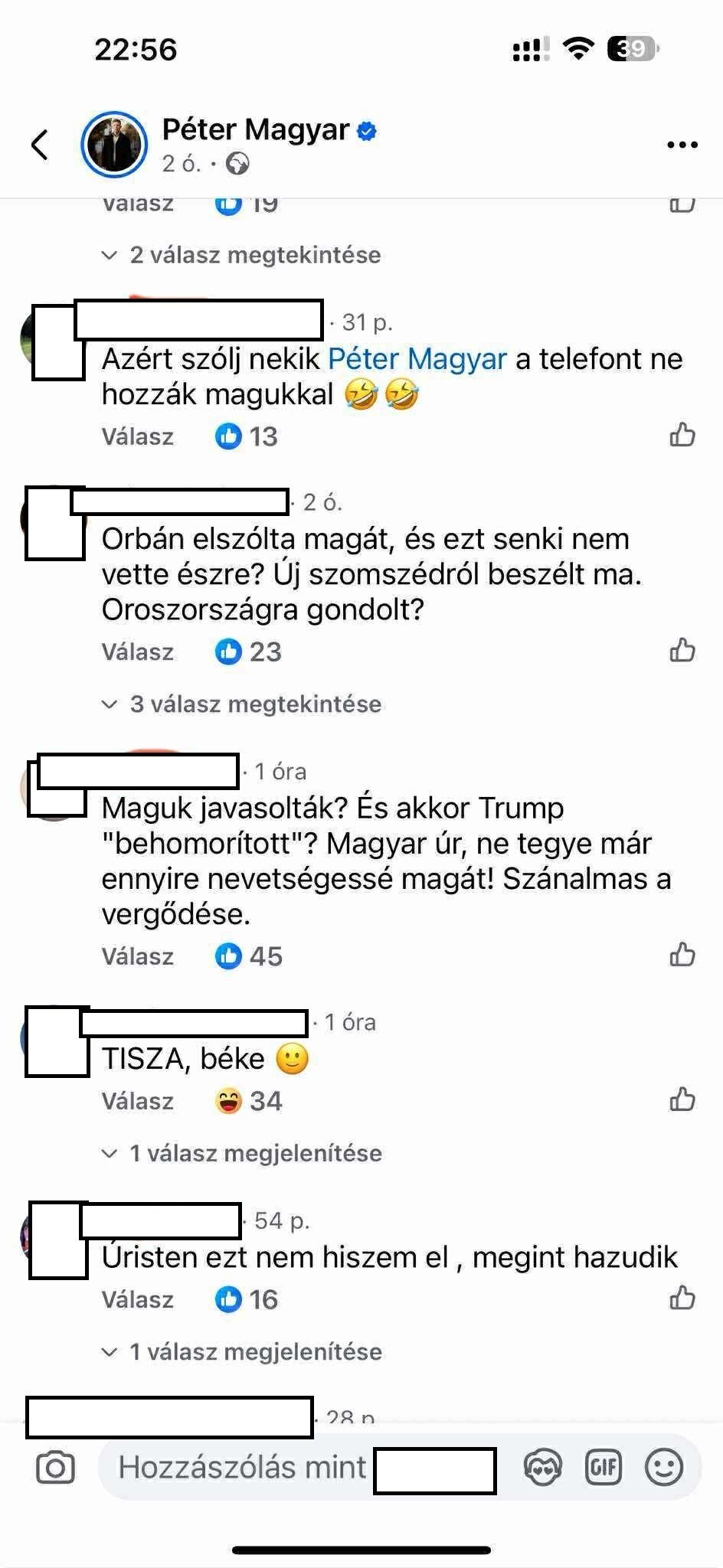Viewport: 723px width, 1568px height.
Task: Like the comment about Orbán elszólta magát
Action: point(682,651)
